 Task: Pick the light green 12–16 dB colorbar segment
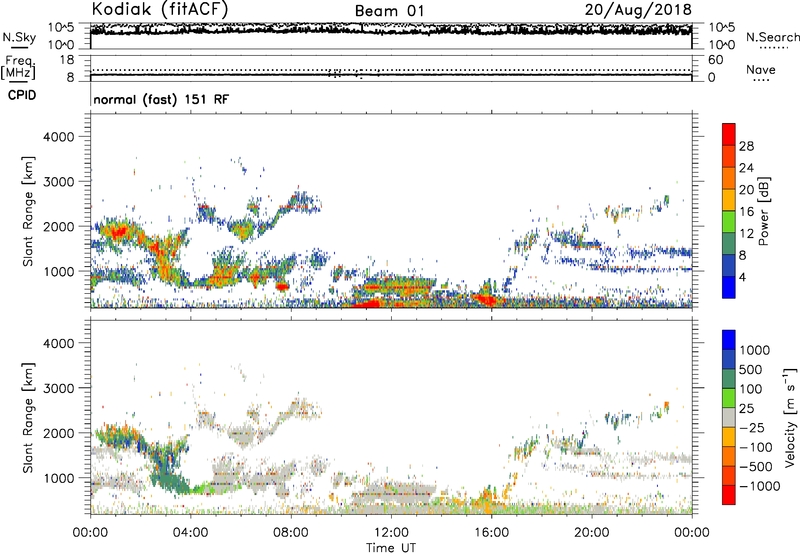click(729, 223)
